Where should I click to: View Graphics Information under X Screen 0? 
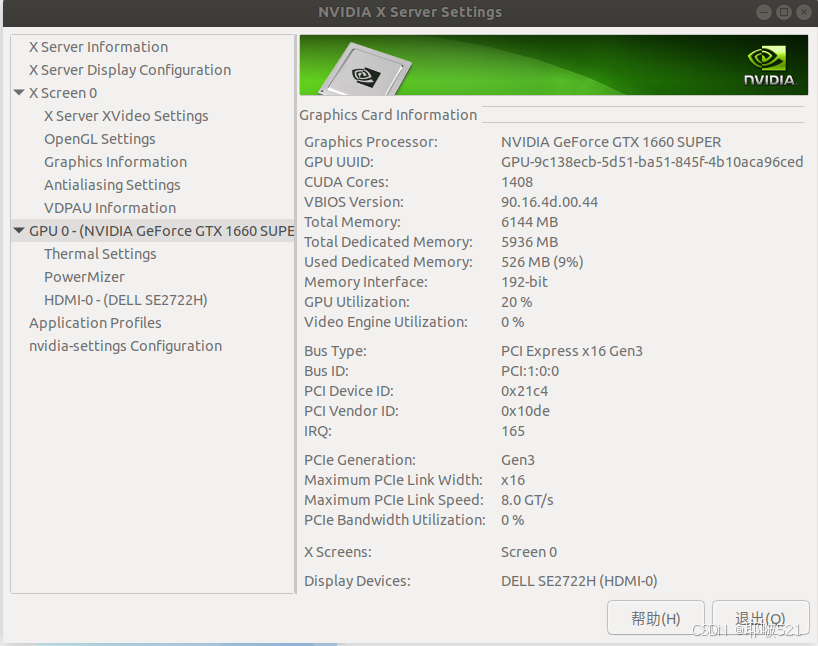[115, 161]
